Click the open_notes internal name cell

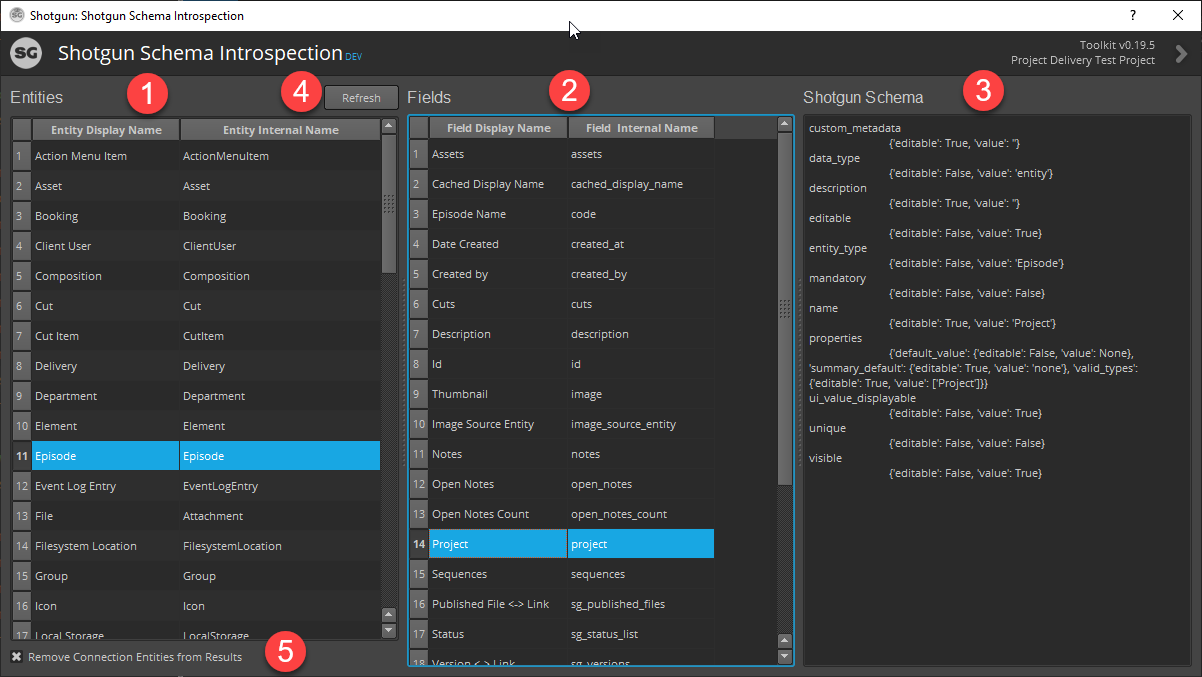click(641, 484)
